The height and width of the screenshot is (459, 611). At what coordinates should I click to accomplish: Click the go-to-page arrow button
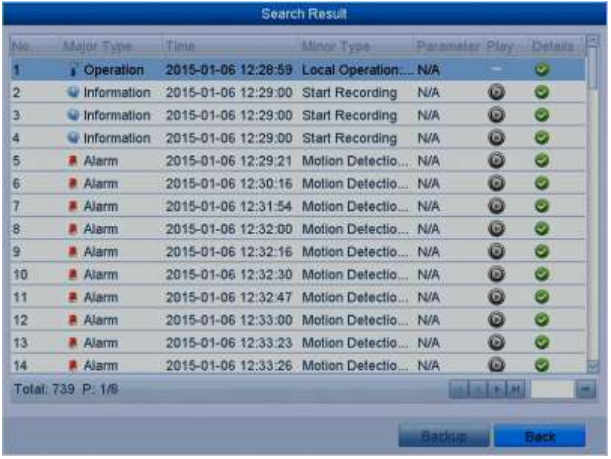coord(586,389)
